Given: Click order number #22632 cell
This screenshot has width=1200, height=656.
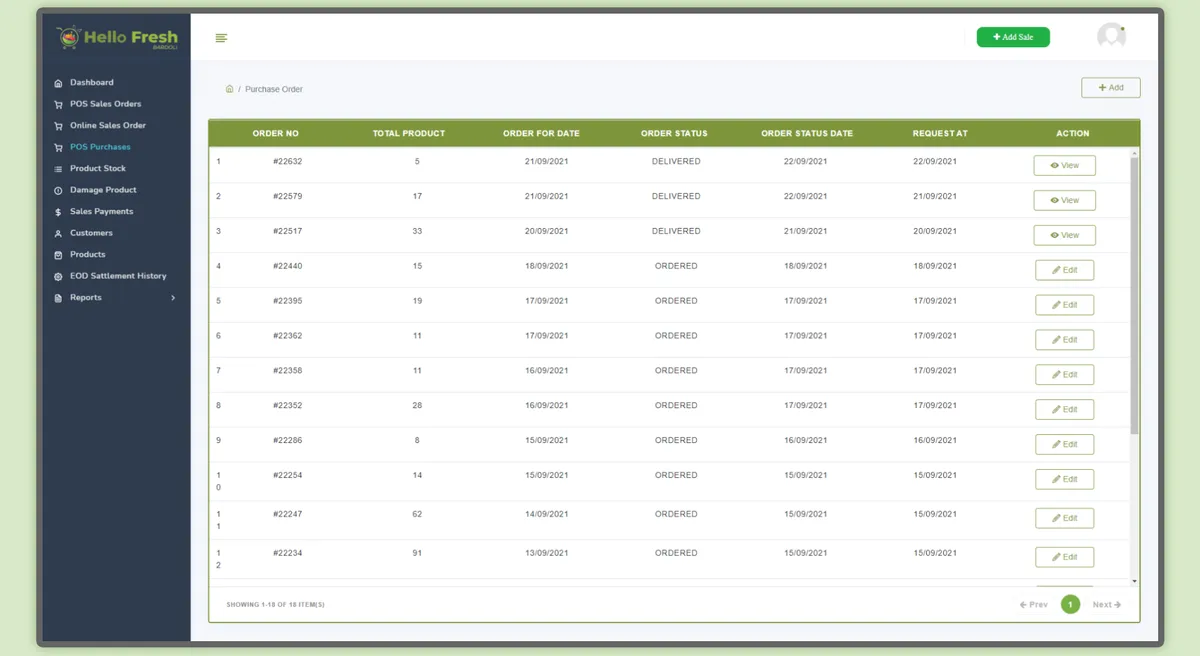Looking at the screenshot, I should point(287,162).
